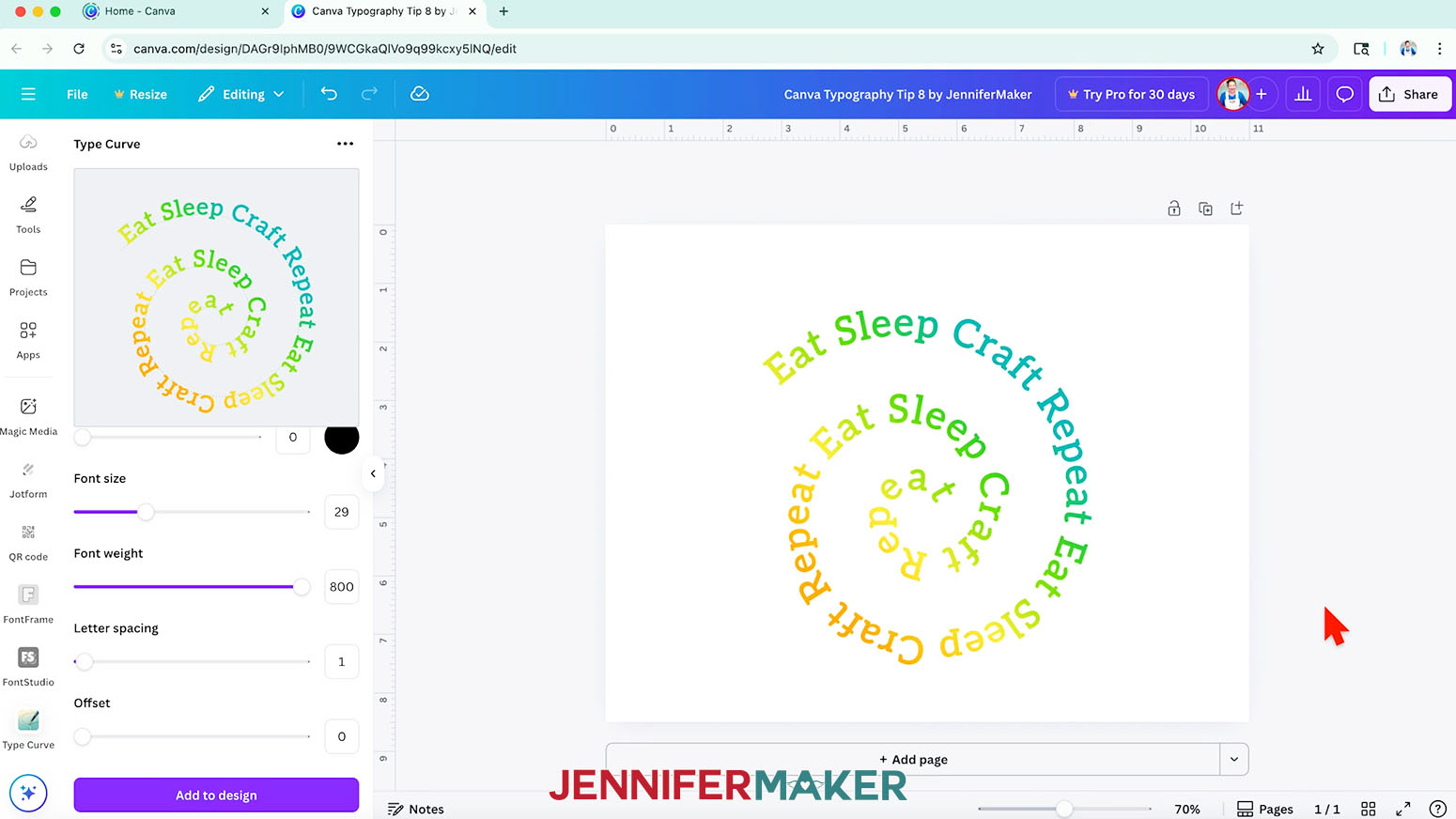This screenshot has height=819, width=1456.
Task: Click the Offset slider
Action: 192,736
